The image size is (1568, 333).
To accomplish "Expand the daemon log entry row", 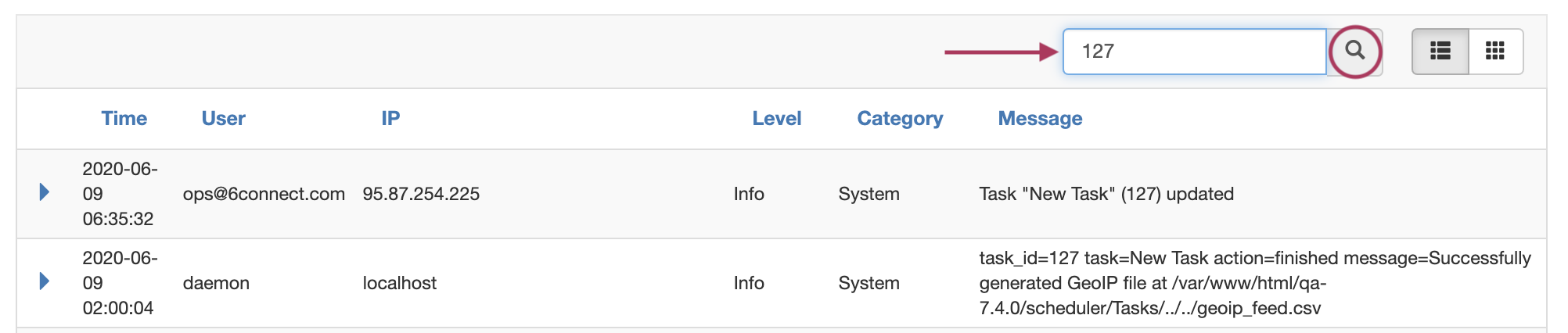I will (45, 281).
